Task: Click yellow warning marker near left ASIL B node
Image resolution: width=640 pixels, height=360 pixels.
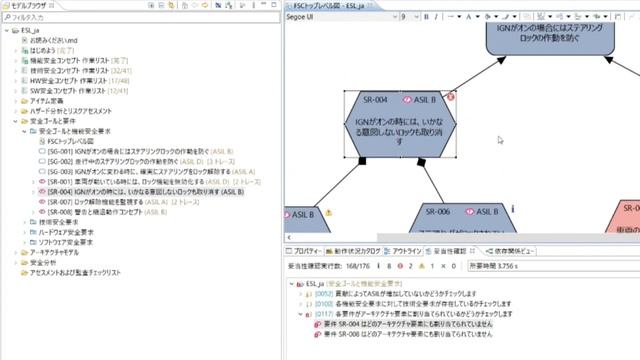Action: pos(329,213)
